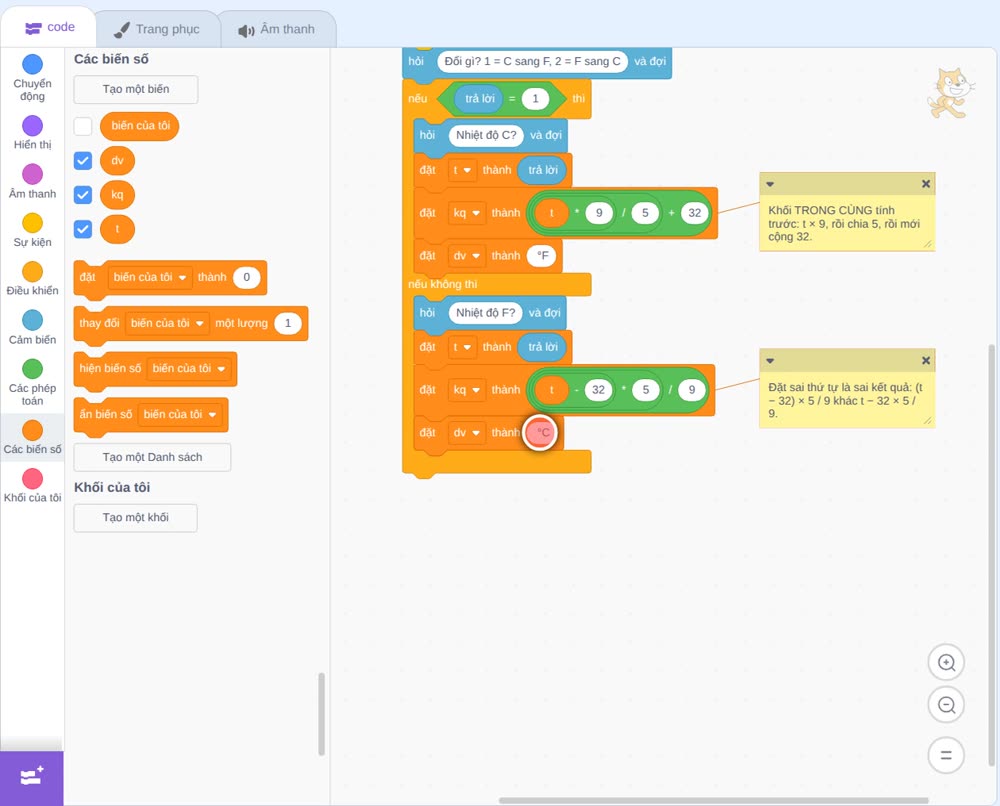1000x806 pixels.
Task: Open variable dropdown in thay đổi block
Action: [167, 323]
